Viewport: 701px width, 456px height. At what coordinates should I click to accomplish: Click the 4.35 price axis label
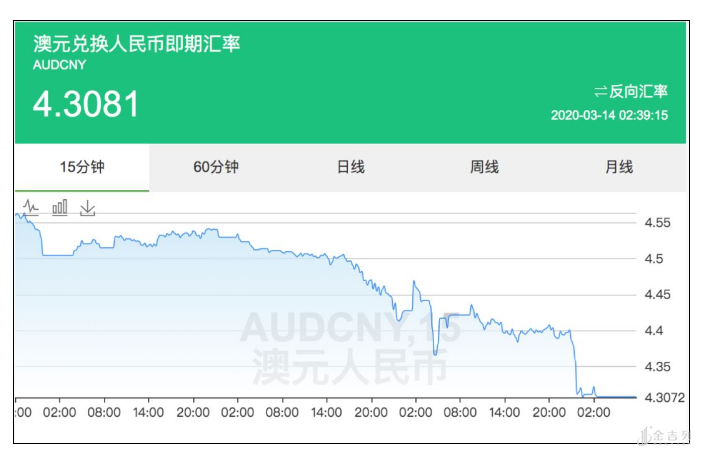tap(660, 366)
